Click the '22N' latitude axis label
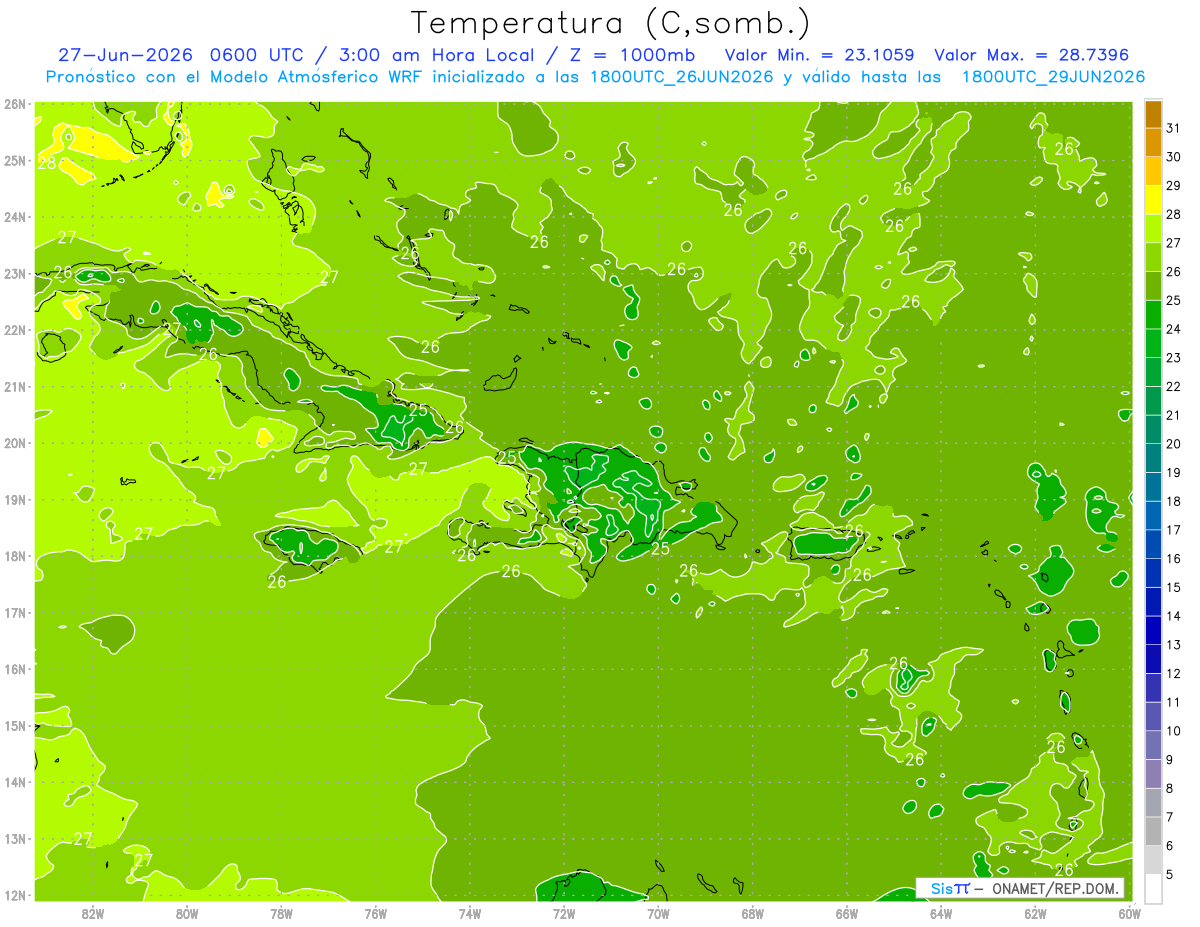The width and height of the screenshot is (1200, 927). (15, 330)
